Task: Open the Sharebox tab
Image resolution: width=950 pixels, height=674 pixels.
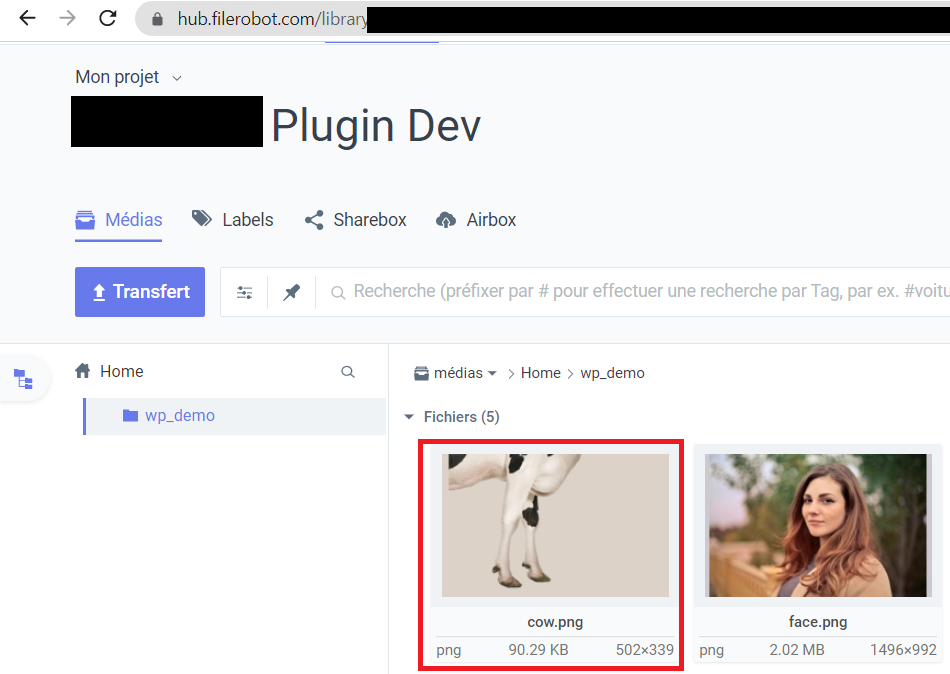Action: pyautogui.click(x=356, y=219)
